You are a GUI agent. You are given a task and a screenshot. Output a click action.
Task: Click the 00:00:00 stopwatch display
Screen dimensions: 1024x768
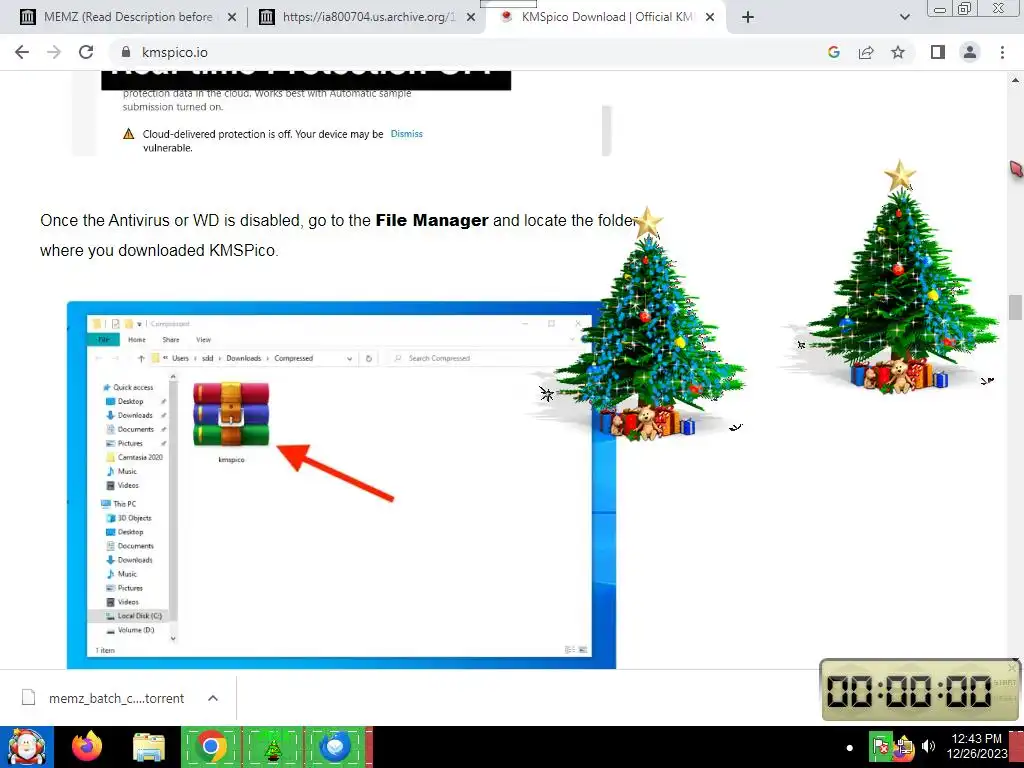click(908, 690)
